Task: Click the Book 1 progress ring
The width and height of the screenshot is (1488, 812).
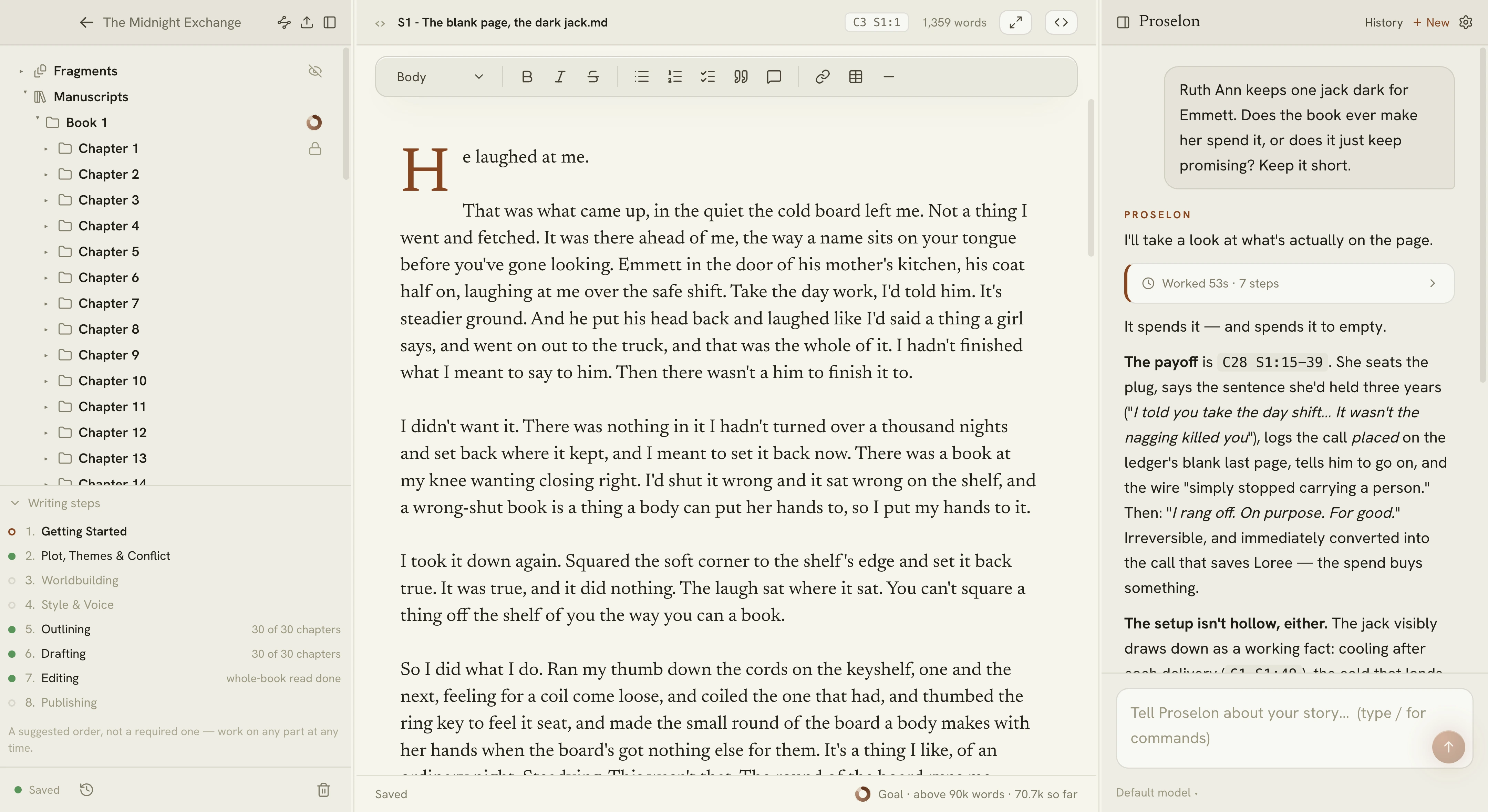Action: pos(314,123)
